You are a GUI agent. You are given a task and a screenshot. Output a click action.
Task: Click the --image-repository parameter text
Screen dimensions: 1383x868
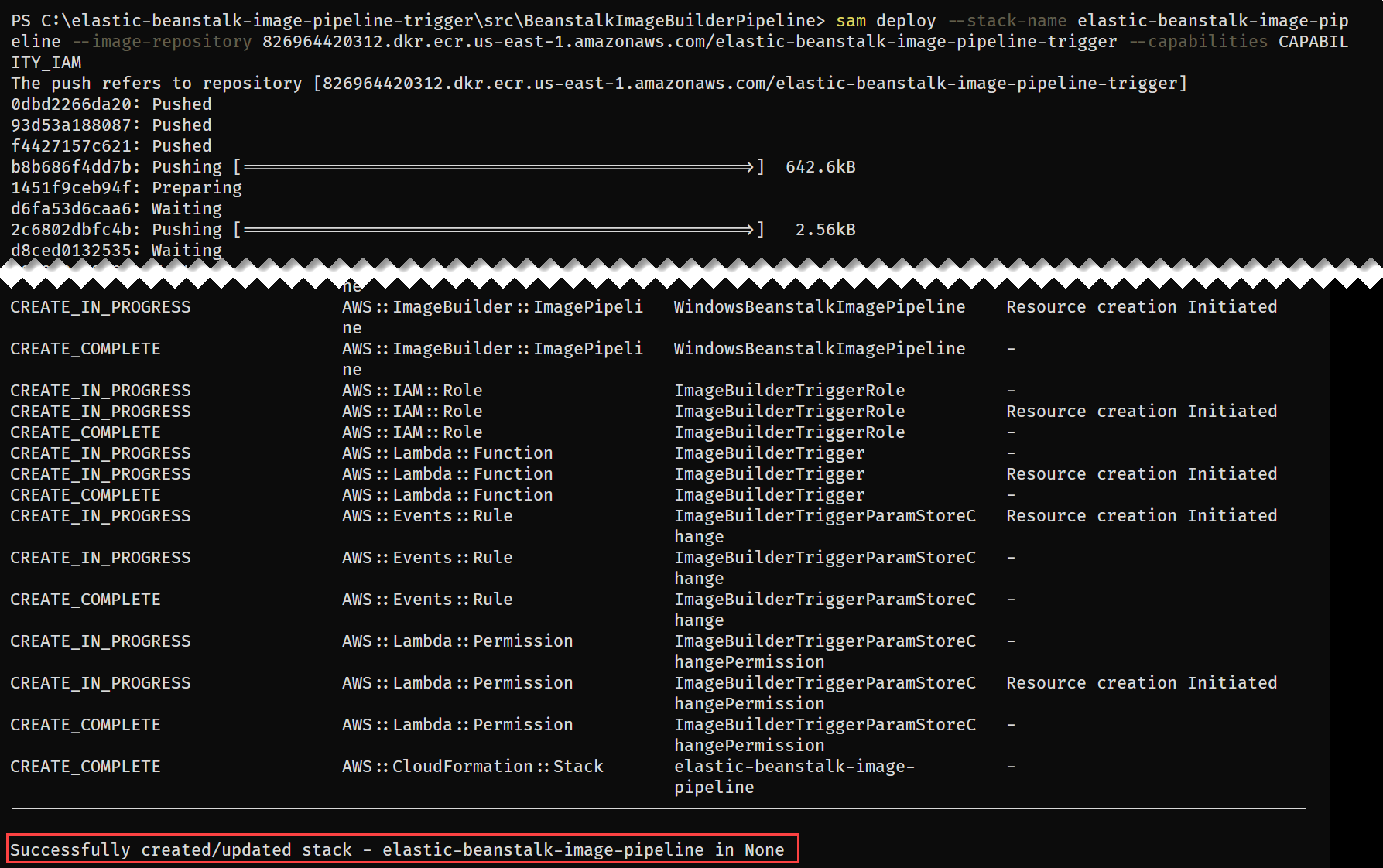160,42
